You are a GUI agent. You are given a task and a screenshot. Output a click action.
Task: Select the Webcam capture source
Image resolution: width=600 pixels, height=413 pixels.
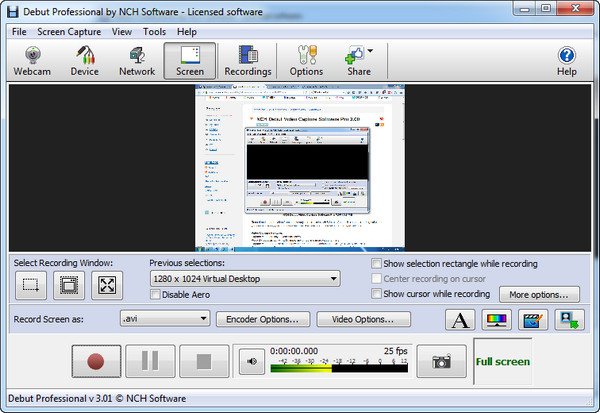33,61
